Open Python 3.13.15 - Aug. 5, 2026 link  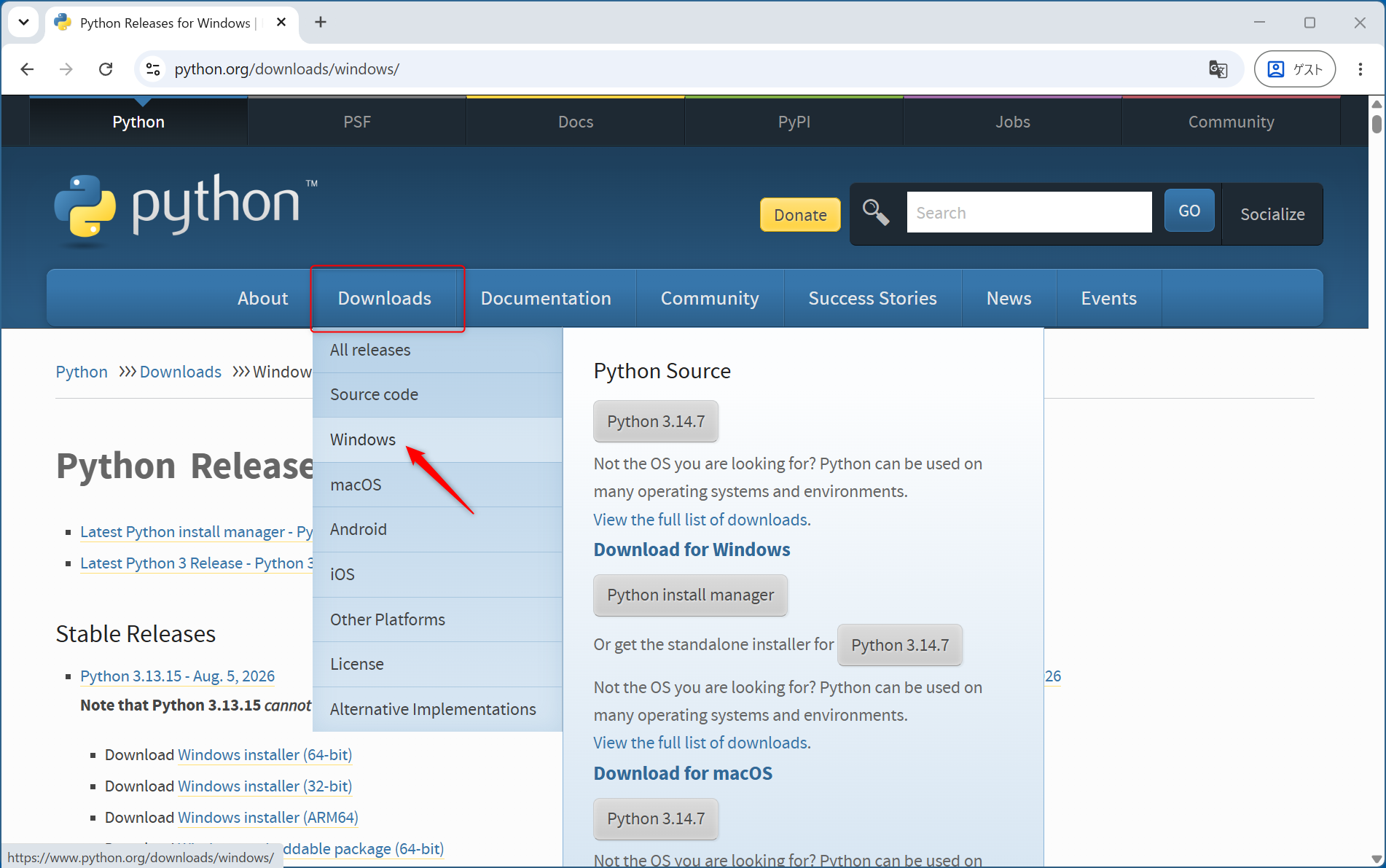coord(177,676)
